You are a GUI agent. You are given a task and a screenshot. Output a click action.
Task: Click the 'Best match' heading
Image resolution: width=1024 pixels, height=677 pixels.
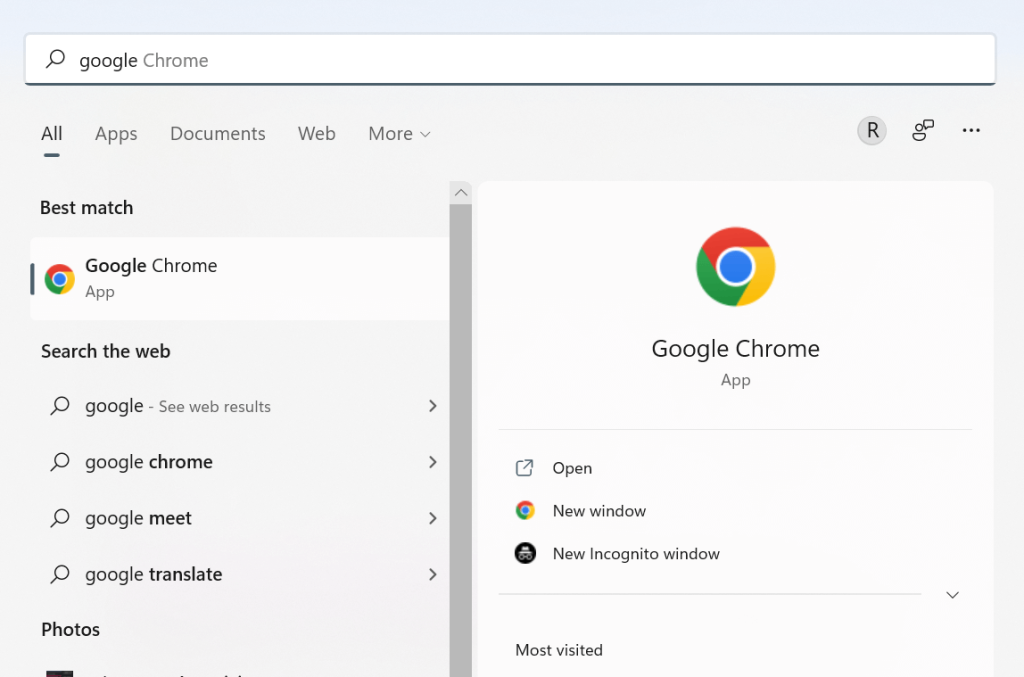point(87,208)
